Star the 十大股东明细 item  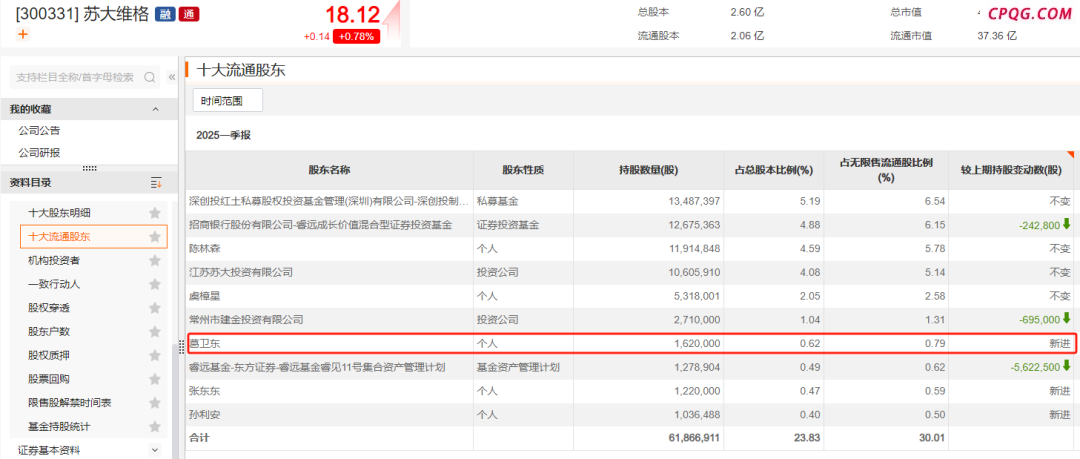click(x=155, y=213)
